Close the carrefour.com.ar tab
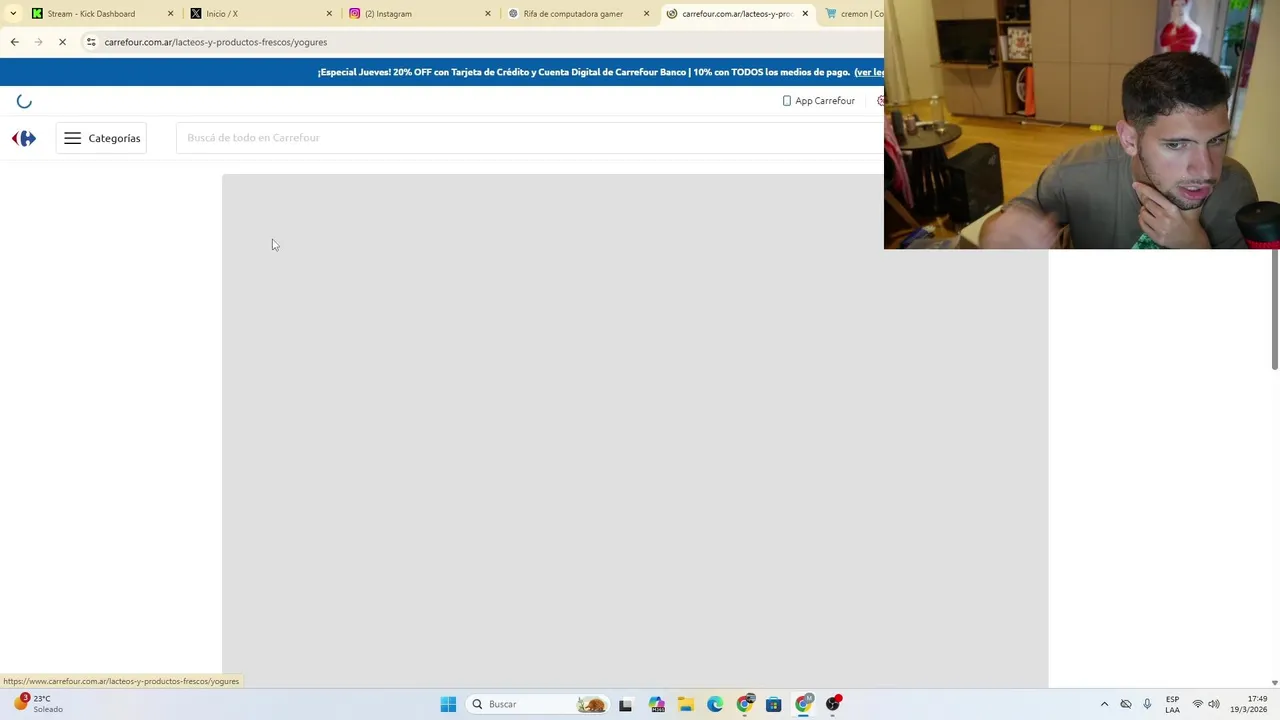1280x720 pixels. click(x=805, y=14)
